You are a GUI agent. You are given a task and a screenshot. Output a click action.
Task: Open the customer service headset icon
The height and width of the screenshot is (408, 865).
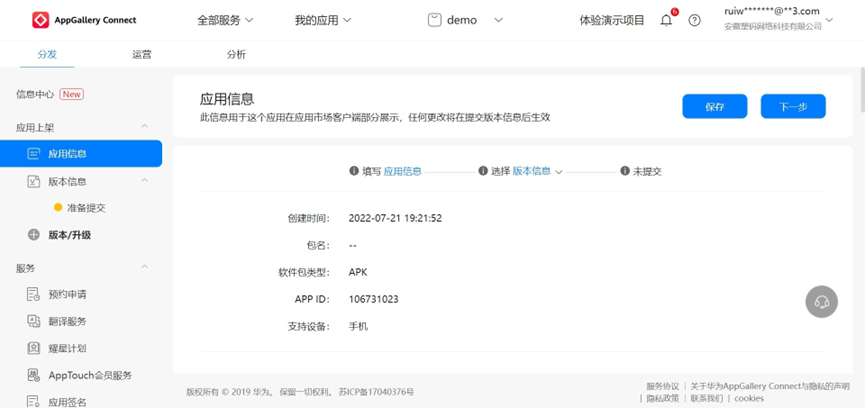(x=821, y=302)
